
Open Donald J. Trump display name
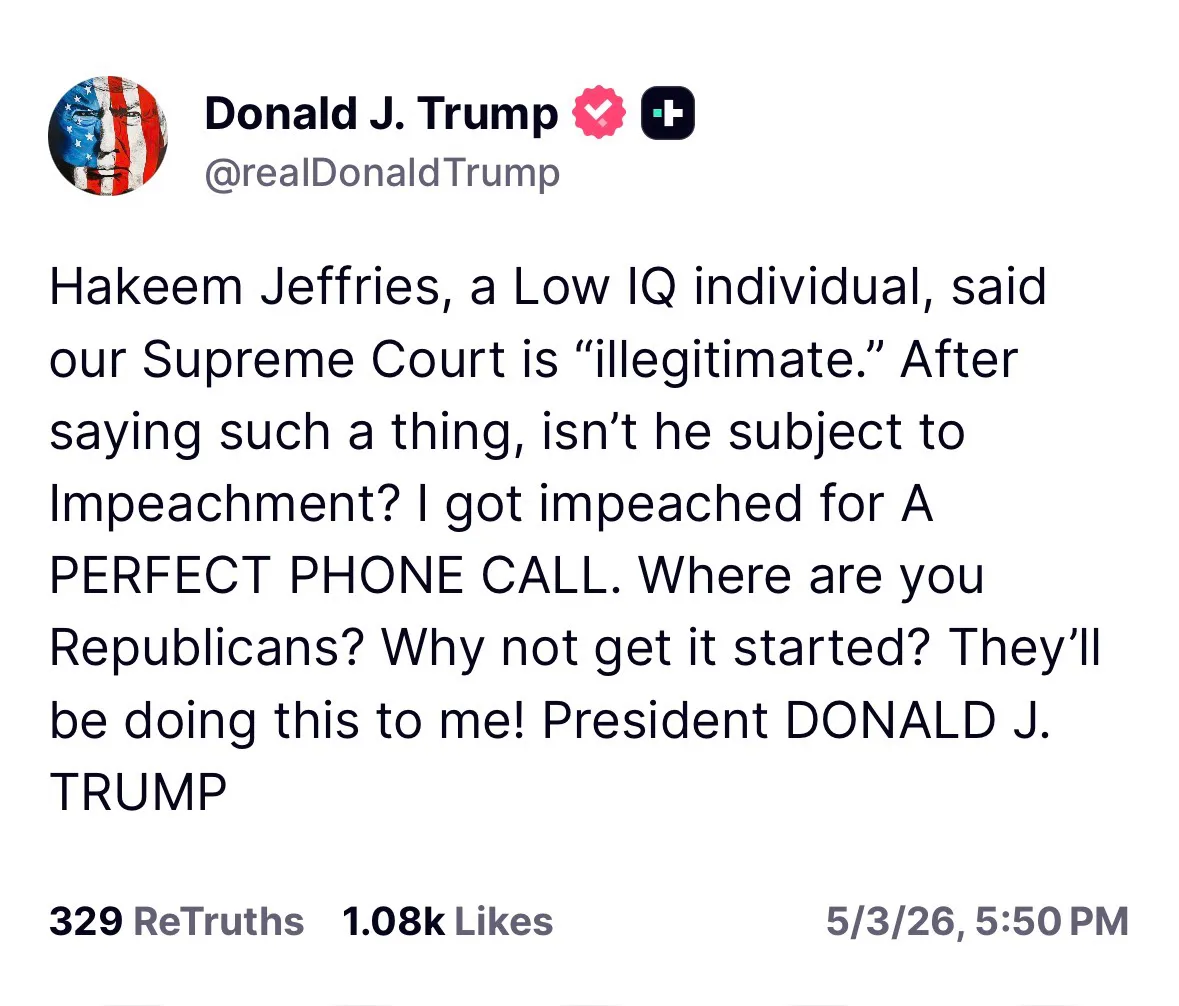pyautogui.click(x=381, y=114)
